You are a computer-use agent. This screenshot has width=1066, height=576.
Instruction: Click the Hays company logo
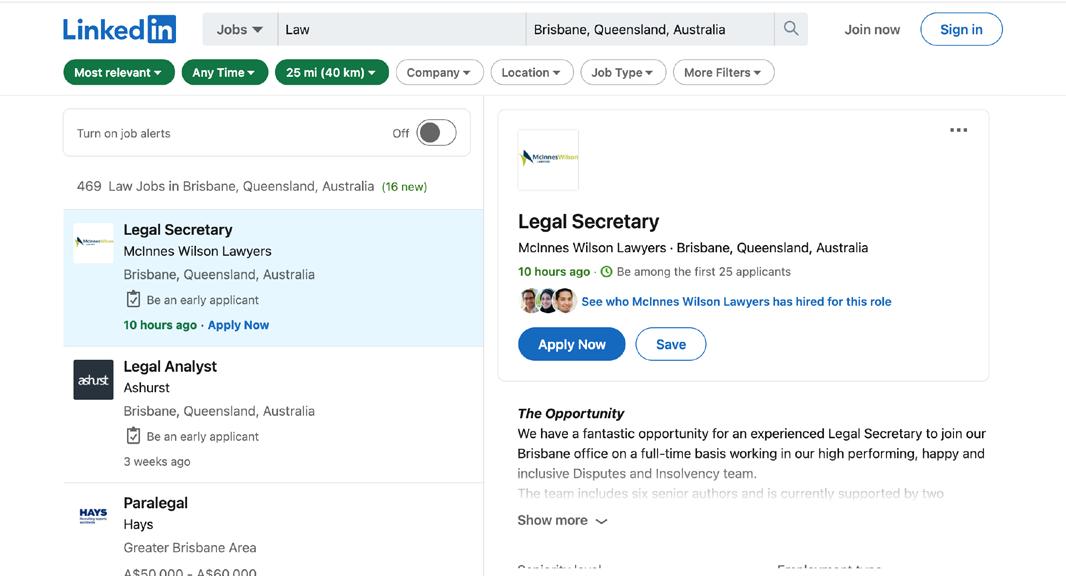(93, 516)
